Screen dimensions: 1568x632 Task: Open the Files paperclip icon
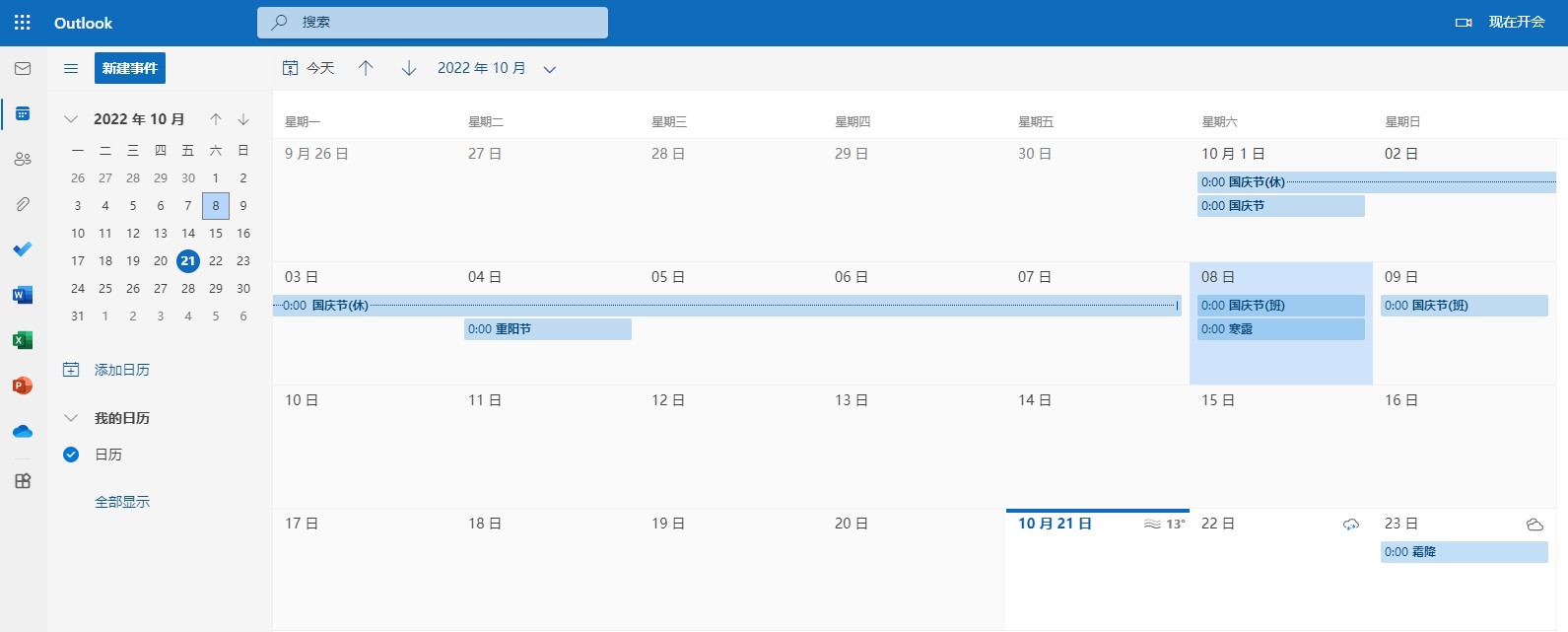23,204
